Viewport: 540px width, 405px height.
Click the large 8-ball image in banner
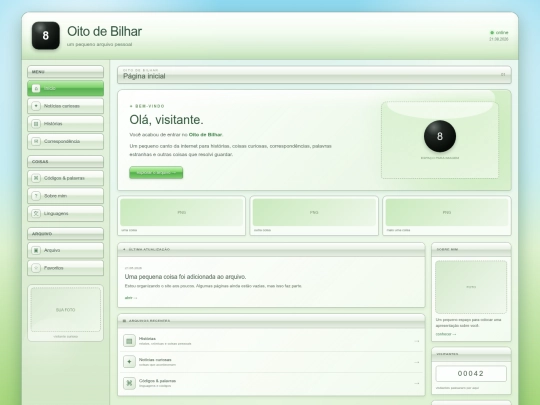tap(440, 136)
